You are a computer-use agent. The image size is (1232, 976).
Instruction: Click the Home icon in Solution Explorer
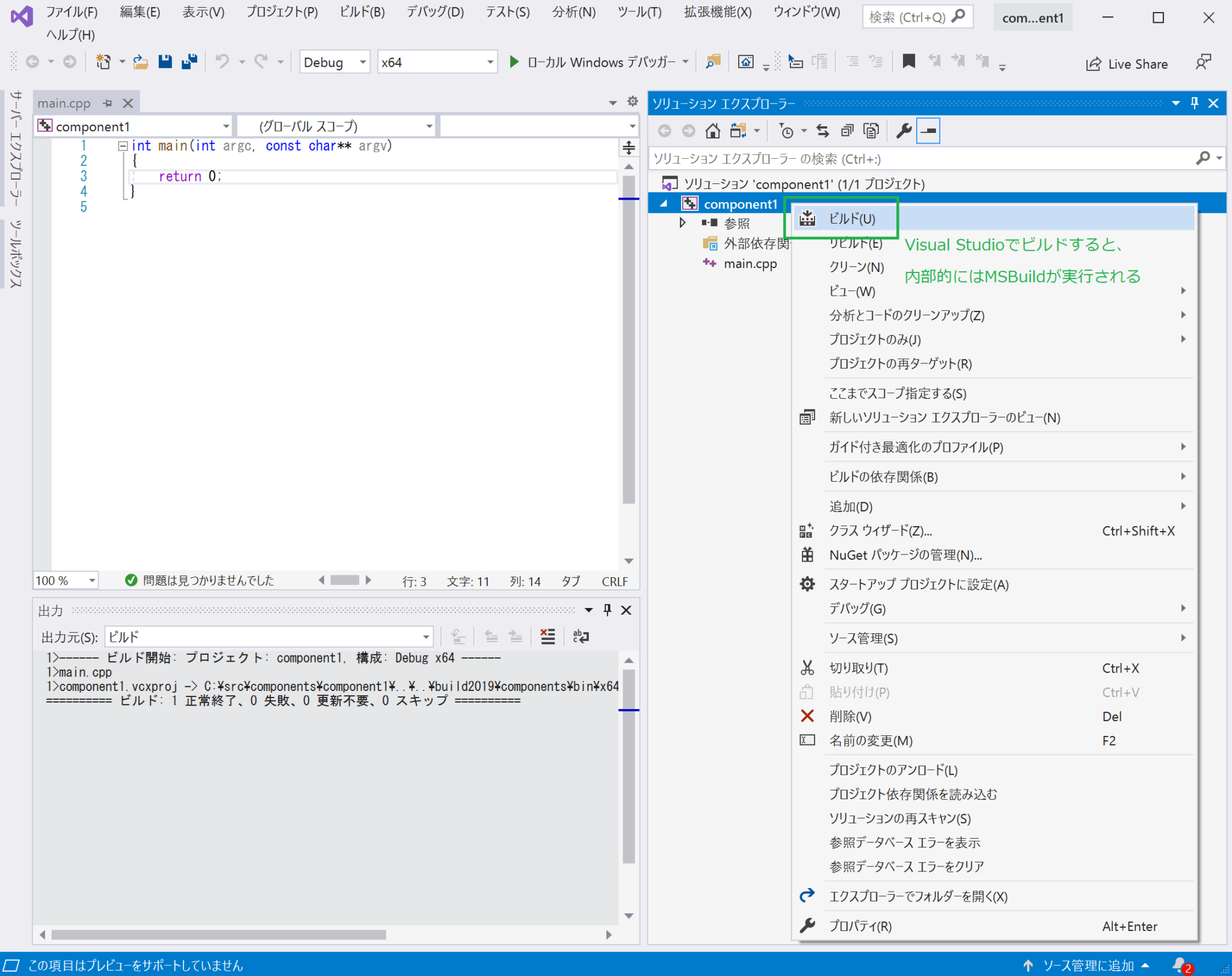713,130
